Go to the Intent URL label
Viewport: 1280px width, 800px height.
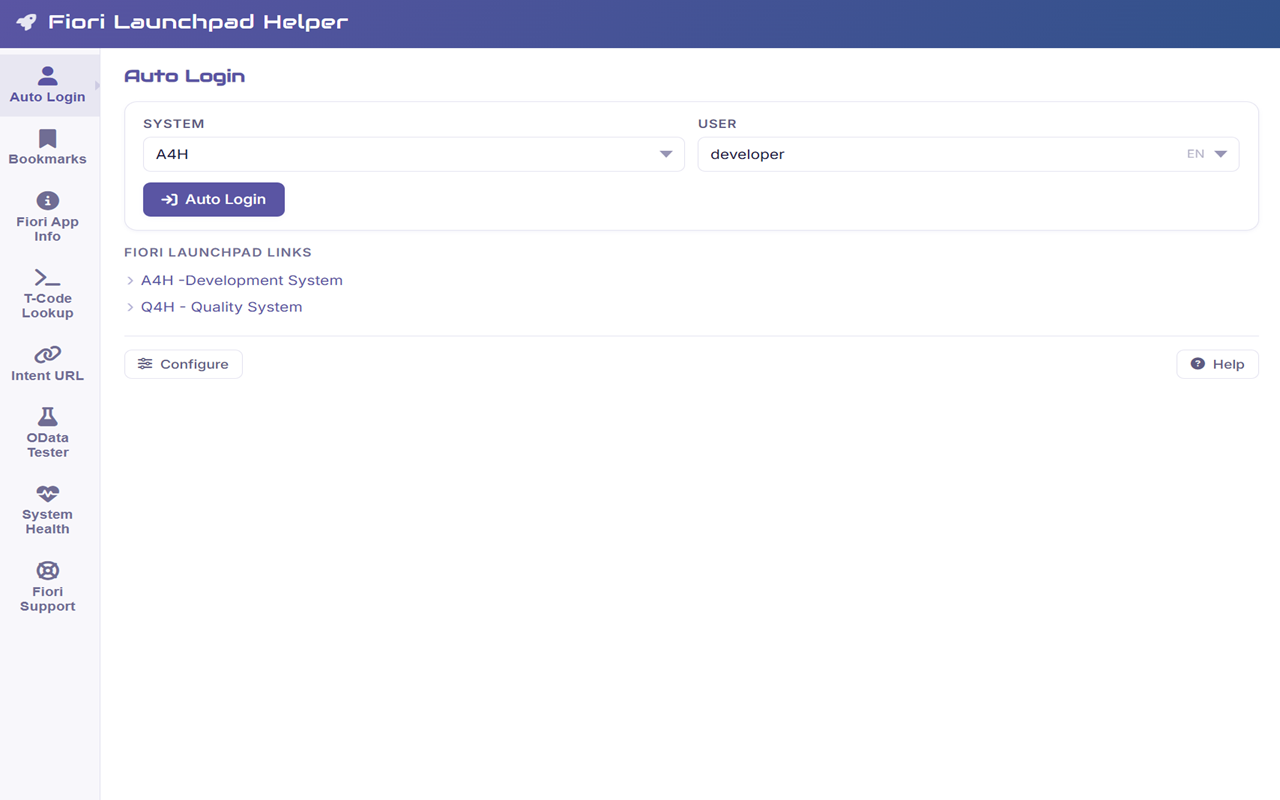click(x=48, y=376)
